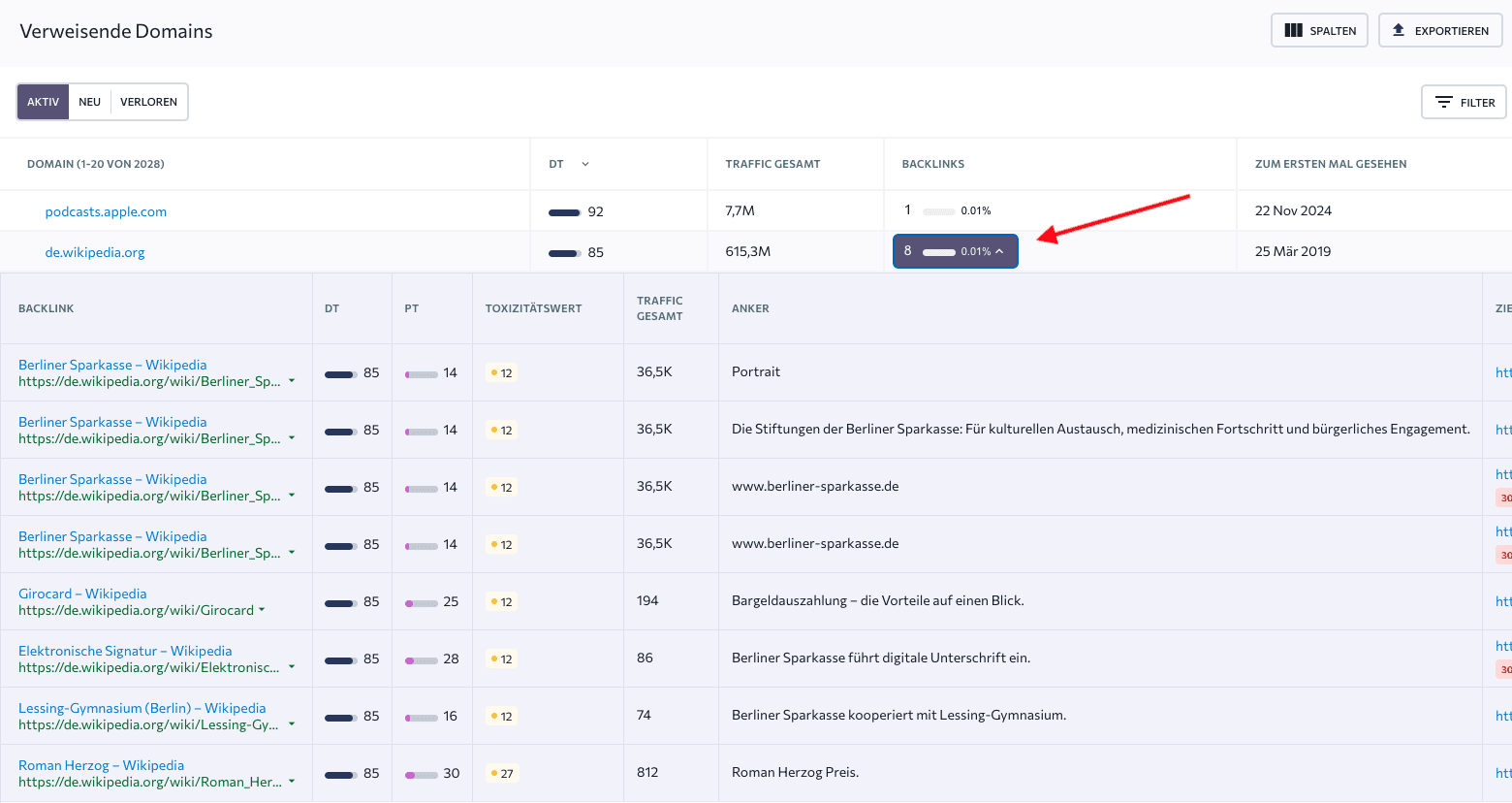Switch to the Neu tab
Screen dimensions: 1512x803
(90, 102)
